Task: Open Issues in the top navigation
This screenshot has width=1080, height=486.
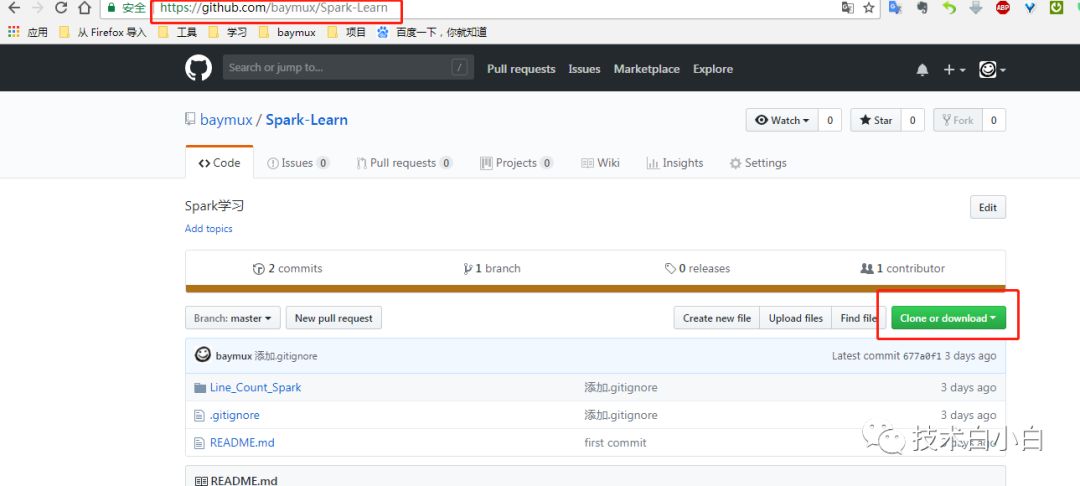Action: [x=584, y=69]
